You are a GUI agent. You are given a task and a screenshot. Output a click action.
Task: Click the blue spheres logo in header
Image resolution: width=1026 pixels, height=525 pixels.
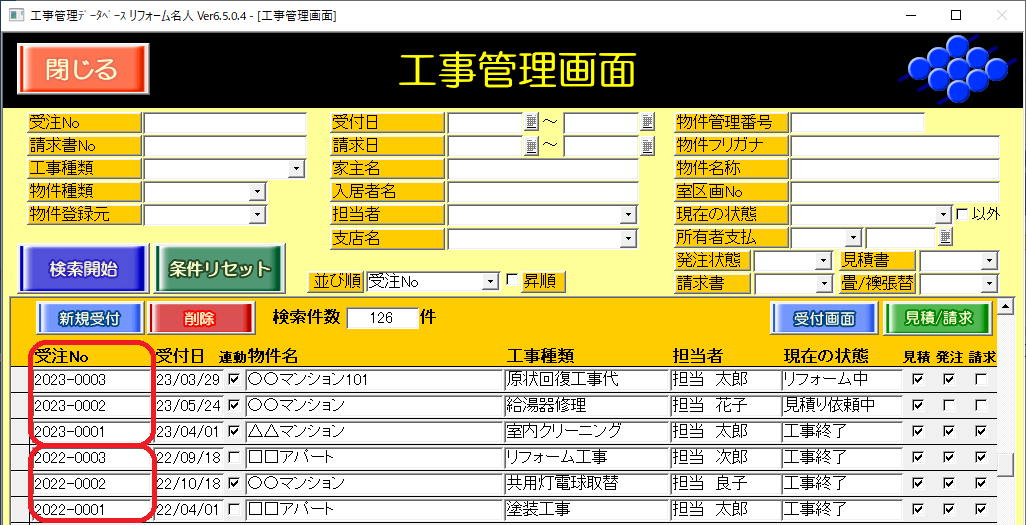tap(955, 68)
